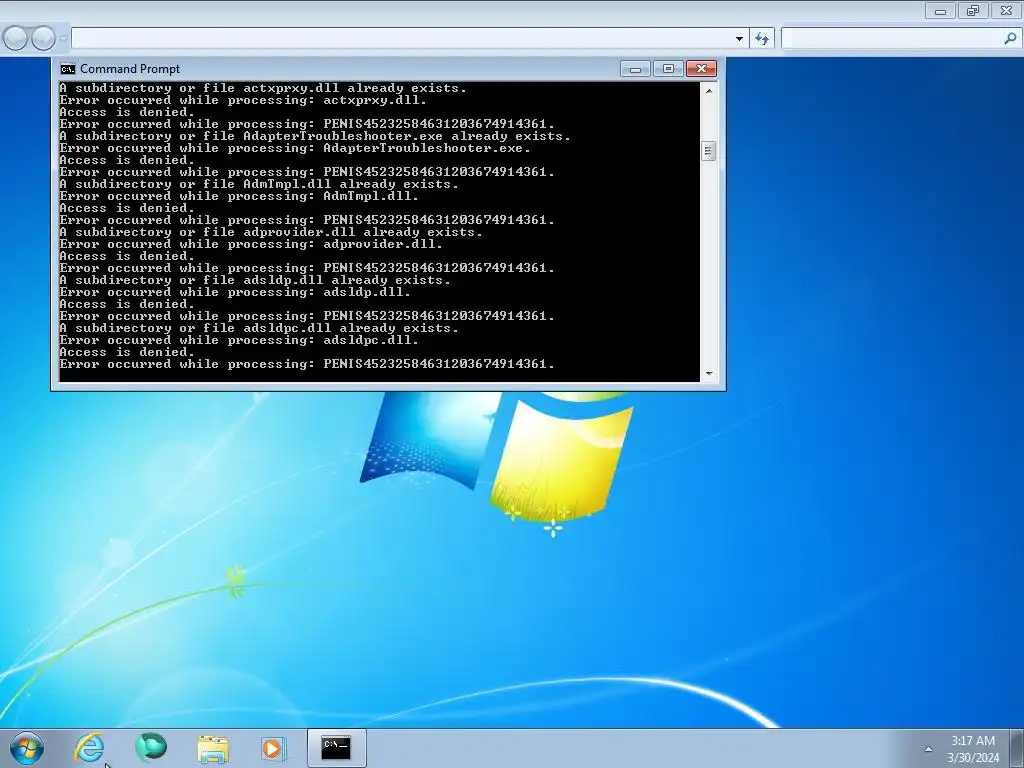Viewport: 1024px width, 768px height.
Task: Click the date 3/30/2024 in taskbar
Action: pyautogui.click(x=973, y=758)
